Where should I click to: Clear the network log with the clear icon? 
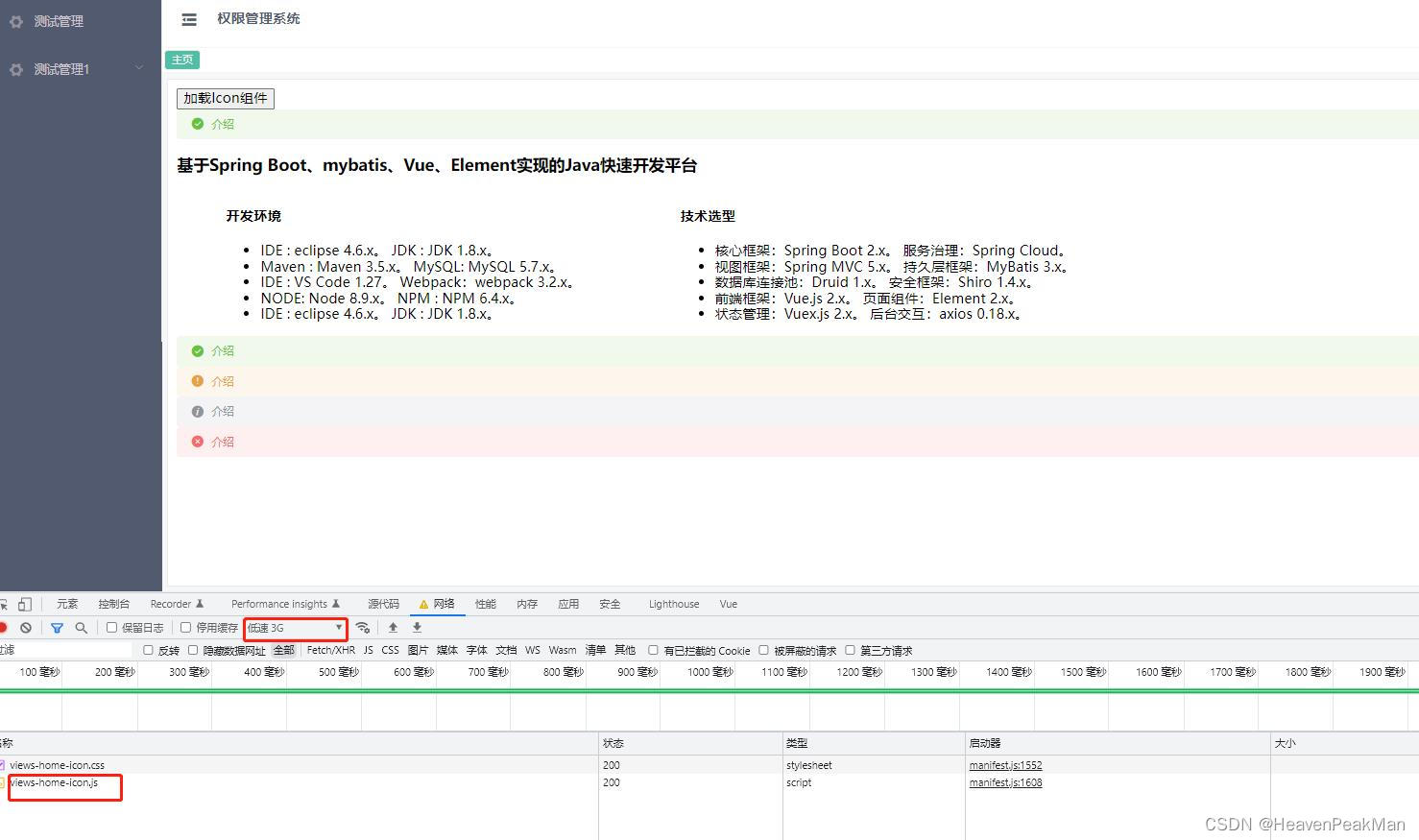pos(26,628)
